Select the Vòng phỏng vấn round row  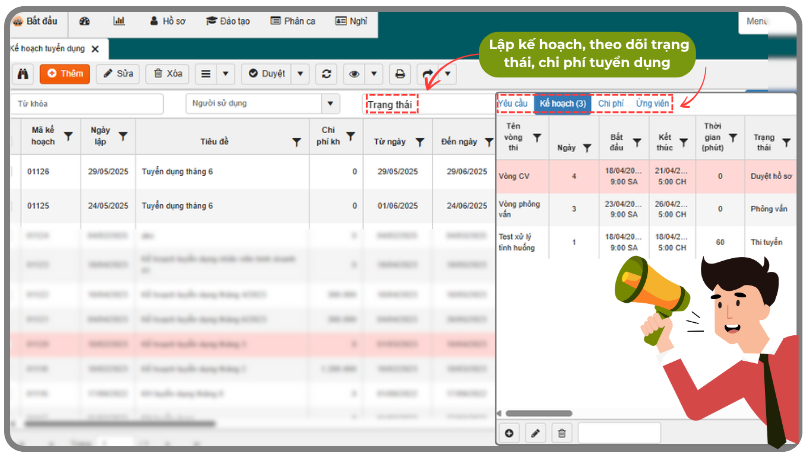click(x=647, y=209)
